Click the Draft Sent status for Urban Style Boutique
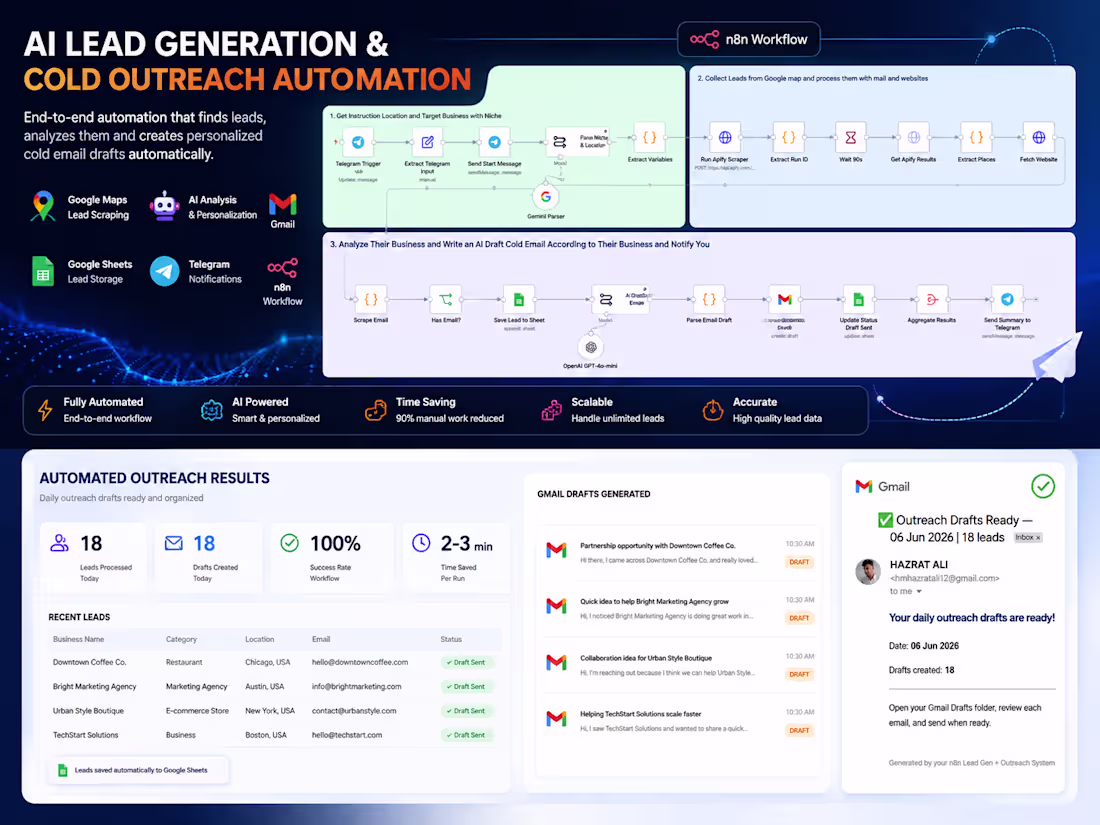 pos(467,711)
